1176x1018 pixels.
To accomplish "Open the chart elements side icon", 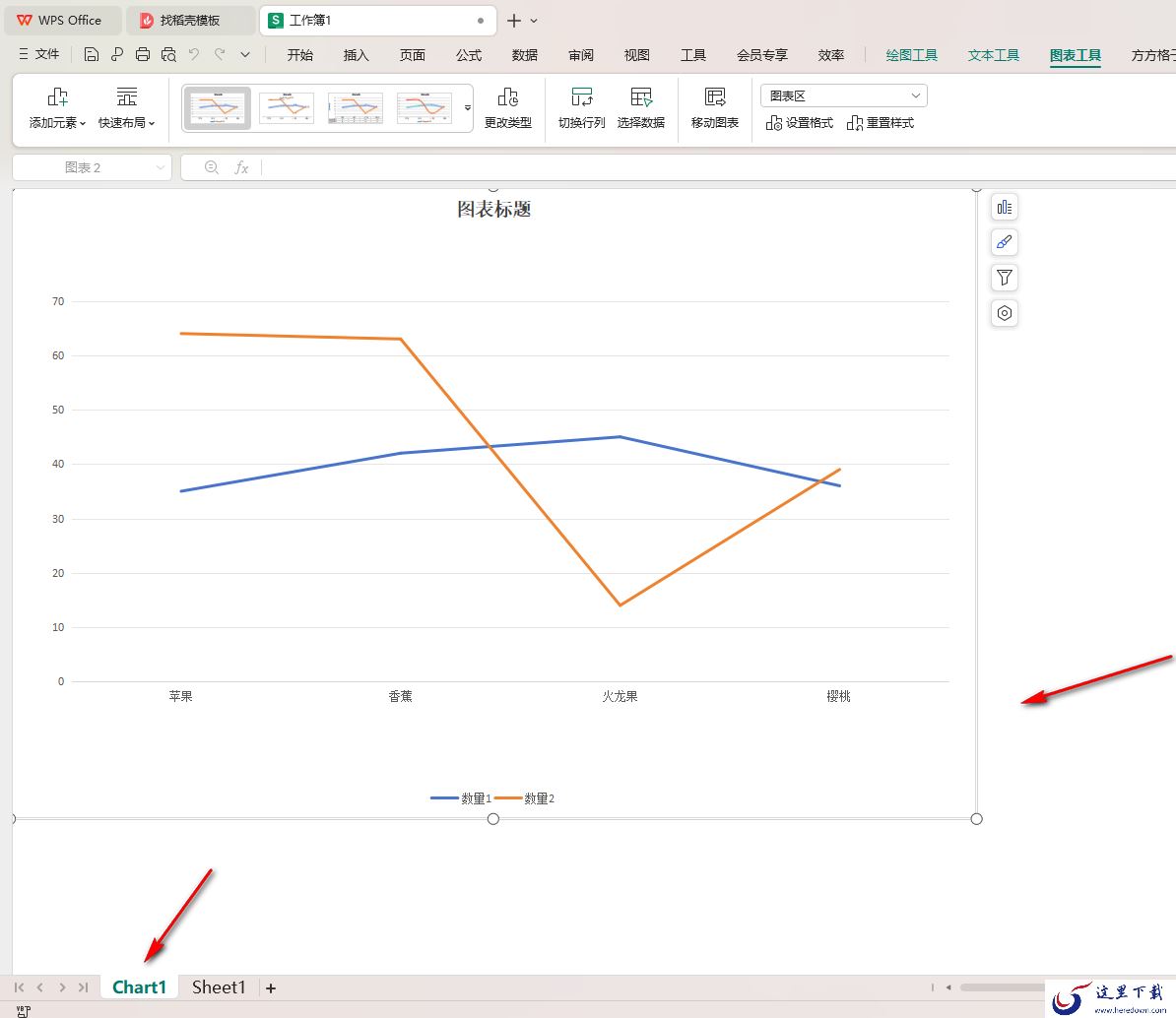I will point(1005,208).
